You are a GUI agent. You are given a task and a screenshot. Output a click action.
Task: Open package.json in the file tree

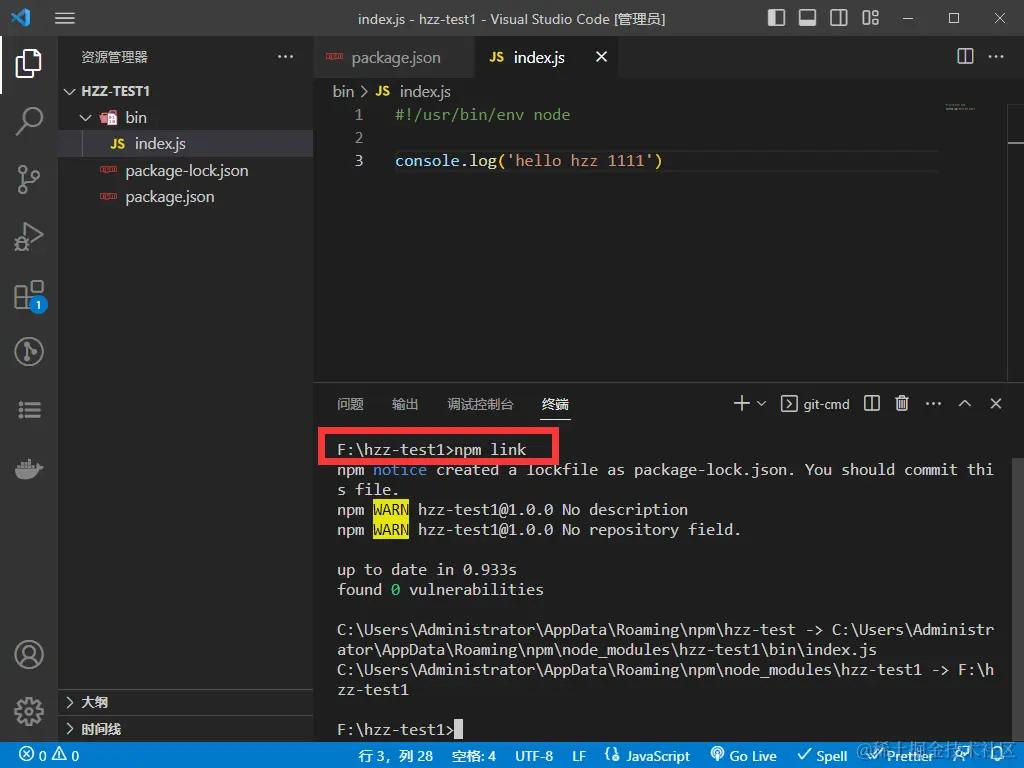tap(186, 197)
